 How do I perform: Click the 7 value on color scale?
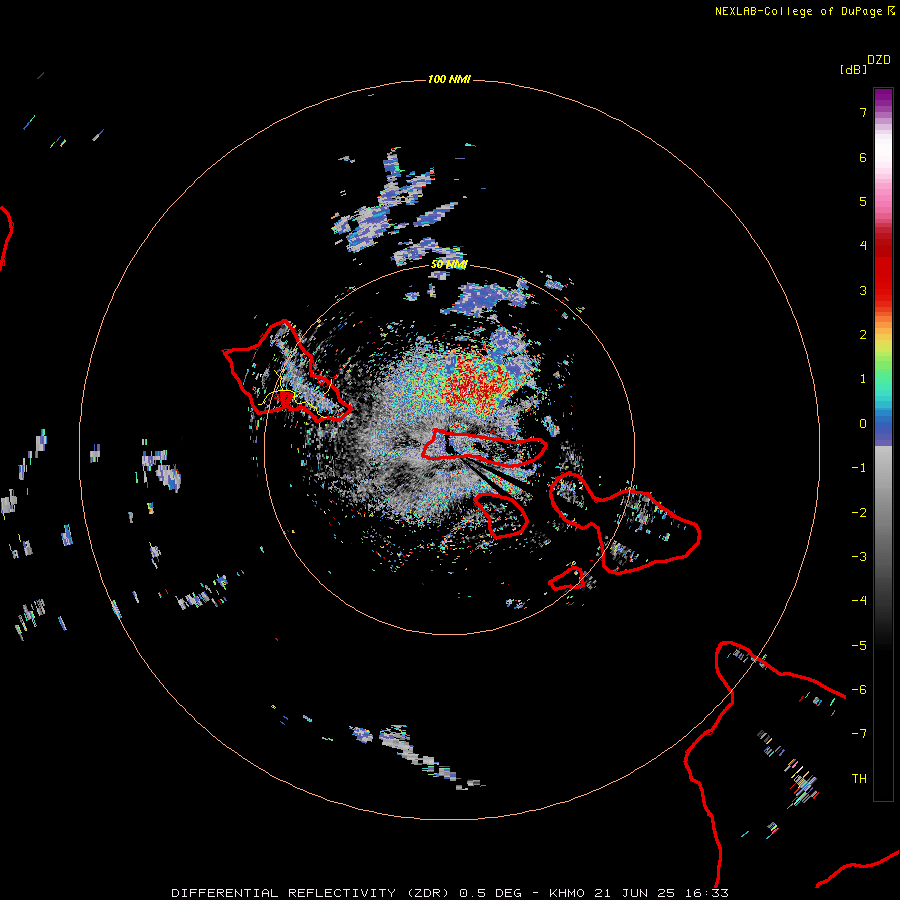coord(863,112)
